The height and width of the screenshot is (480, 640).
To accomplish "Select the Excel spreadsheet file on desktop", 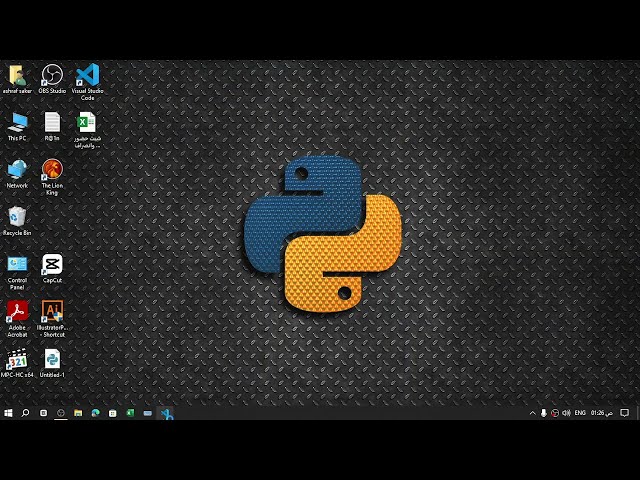I will point(87,130).
